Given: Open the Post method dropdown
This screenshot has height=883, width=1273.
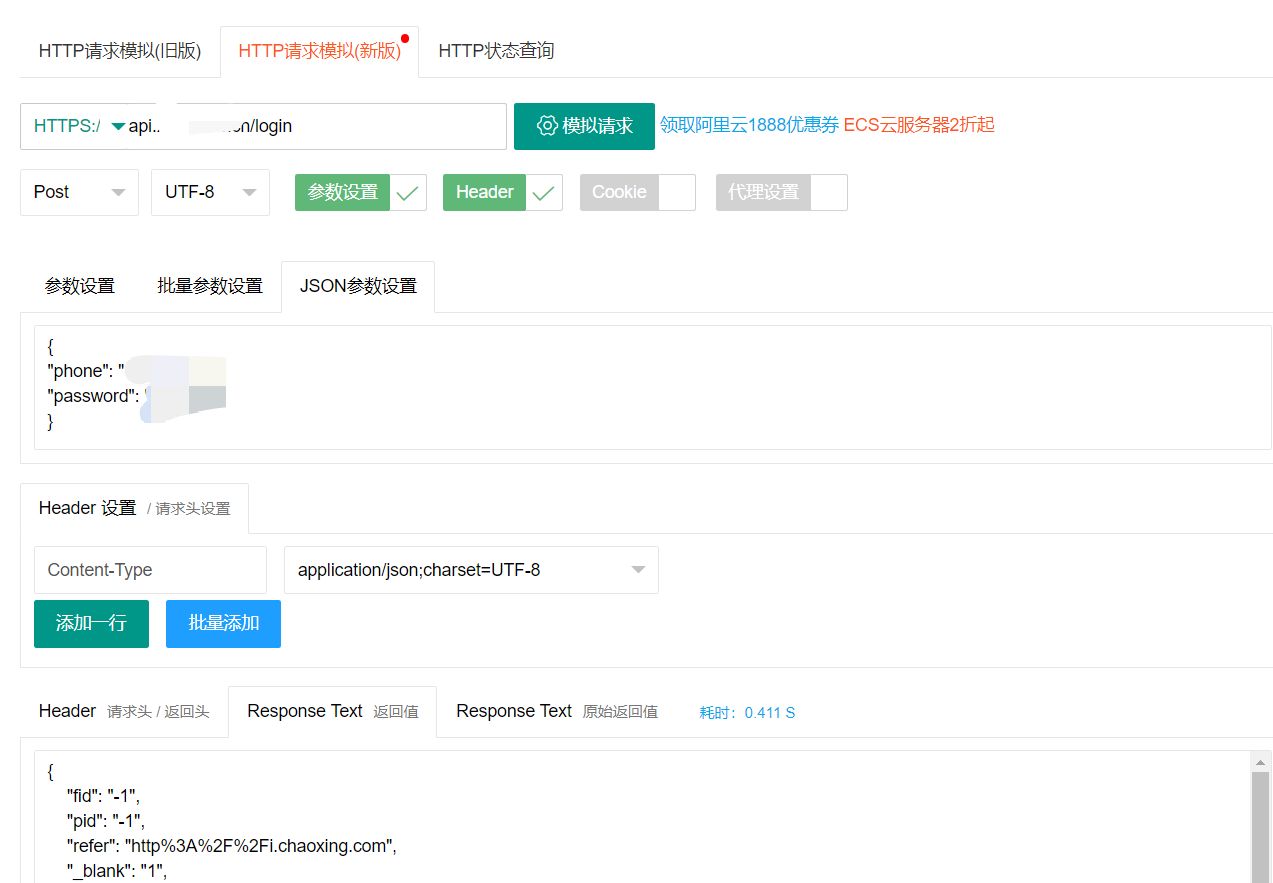Looking at the screenshot, I should [79, 192].
